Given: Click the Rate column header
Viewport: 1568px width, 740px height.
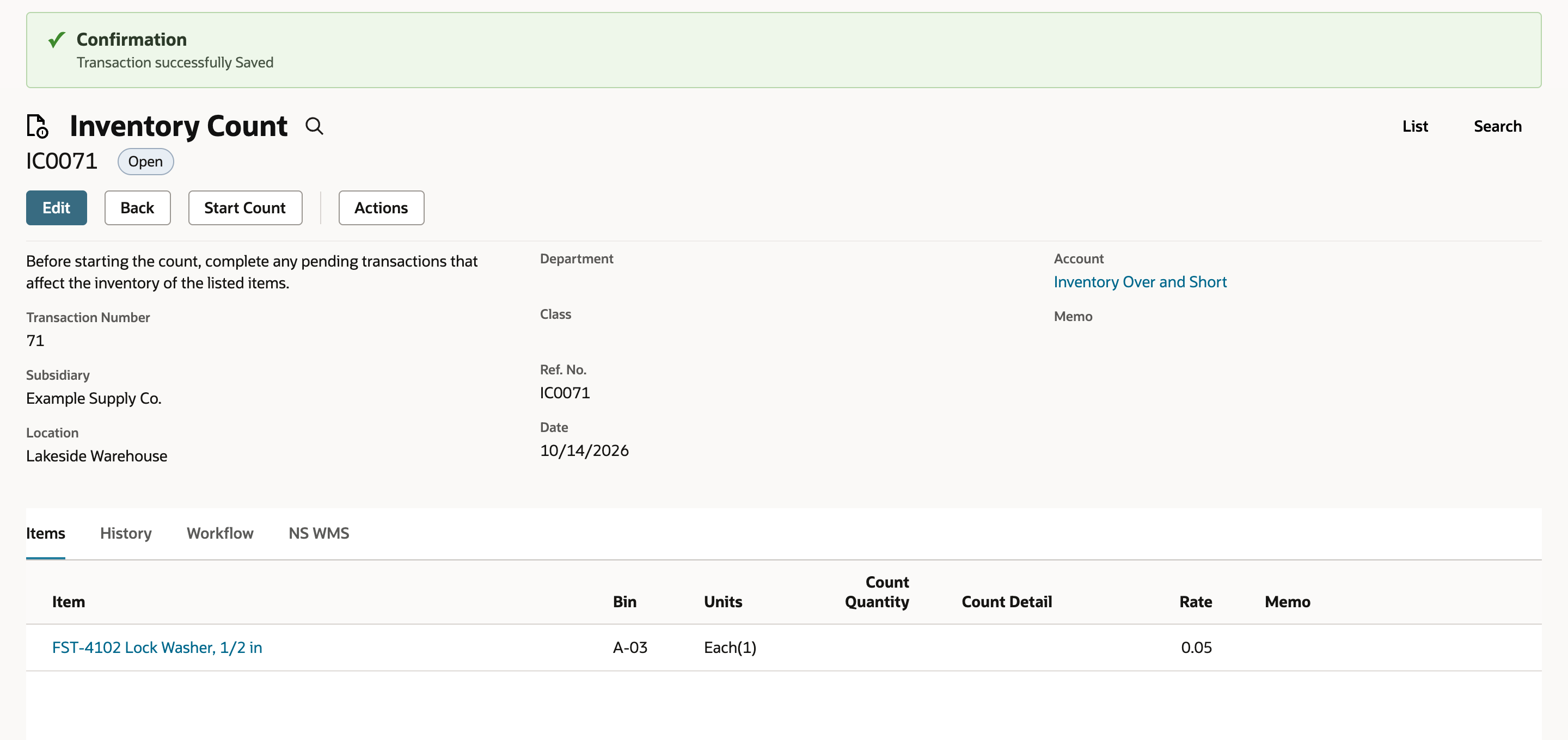Looking at the screenshot, I should point(1196,602).
